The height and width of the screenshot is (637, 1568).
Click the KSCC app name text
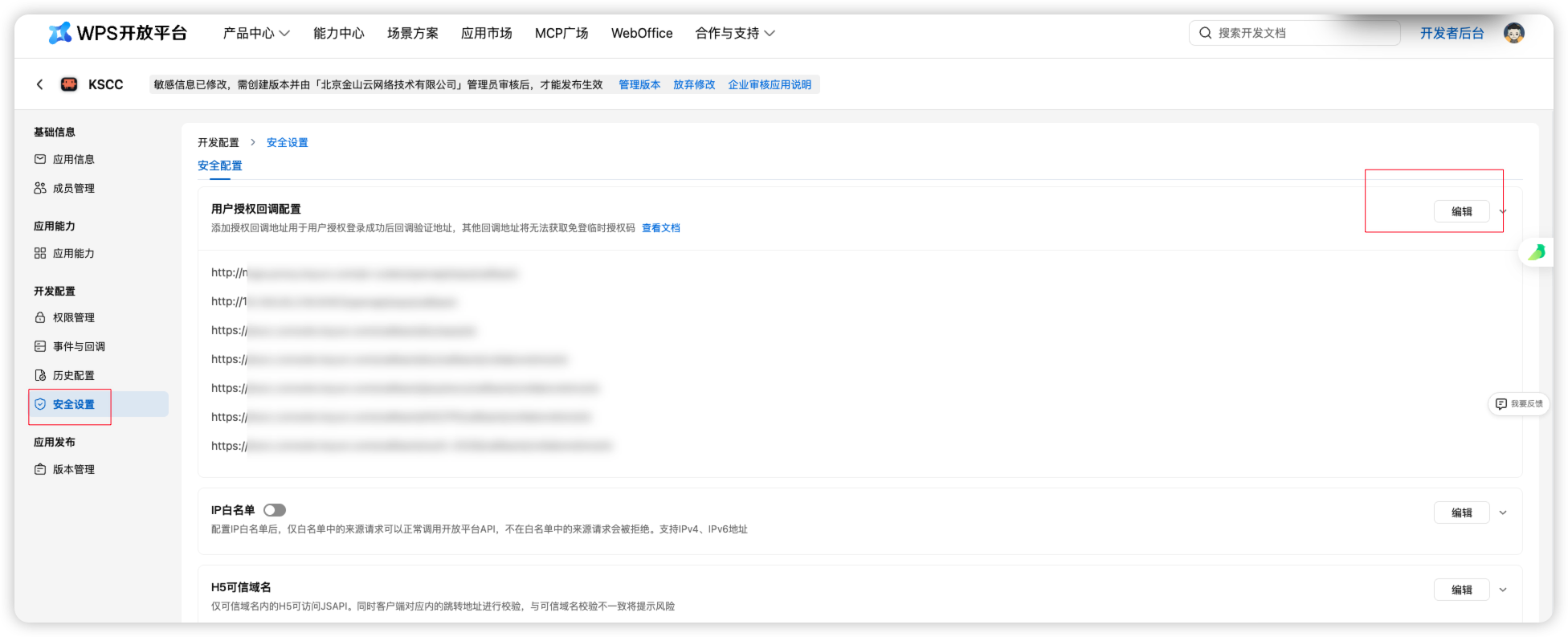click(x=106, y=84)
